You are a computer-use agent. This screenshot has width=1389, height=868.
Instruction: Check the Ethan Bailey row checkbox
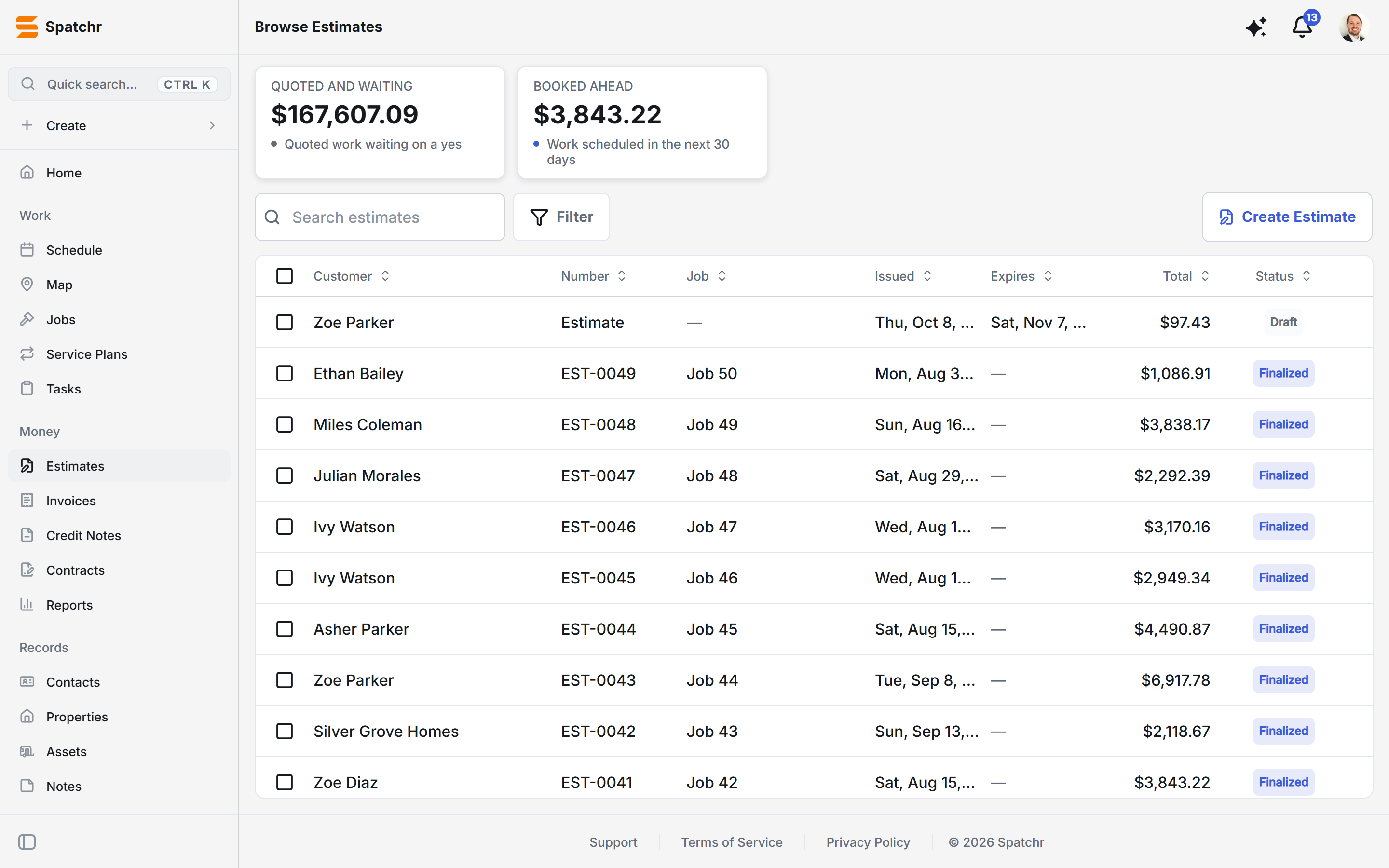coord(285,374)
